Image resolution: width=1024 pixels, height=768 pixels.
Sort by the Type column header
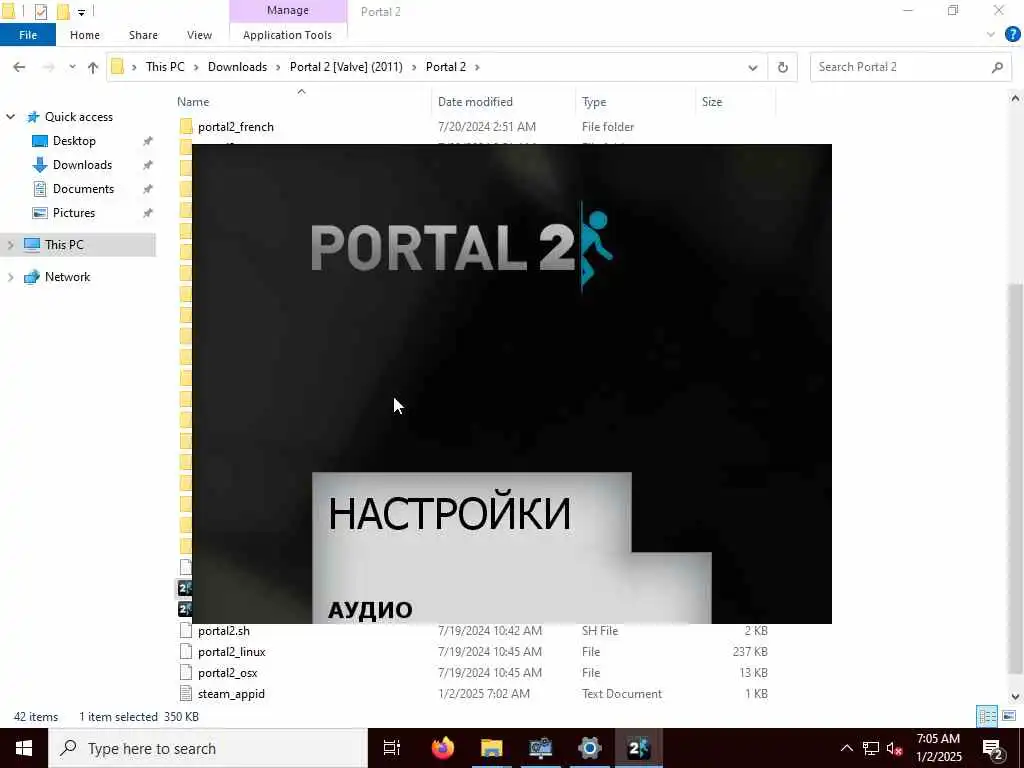tap(594, 102)
